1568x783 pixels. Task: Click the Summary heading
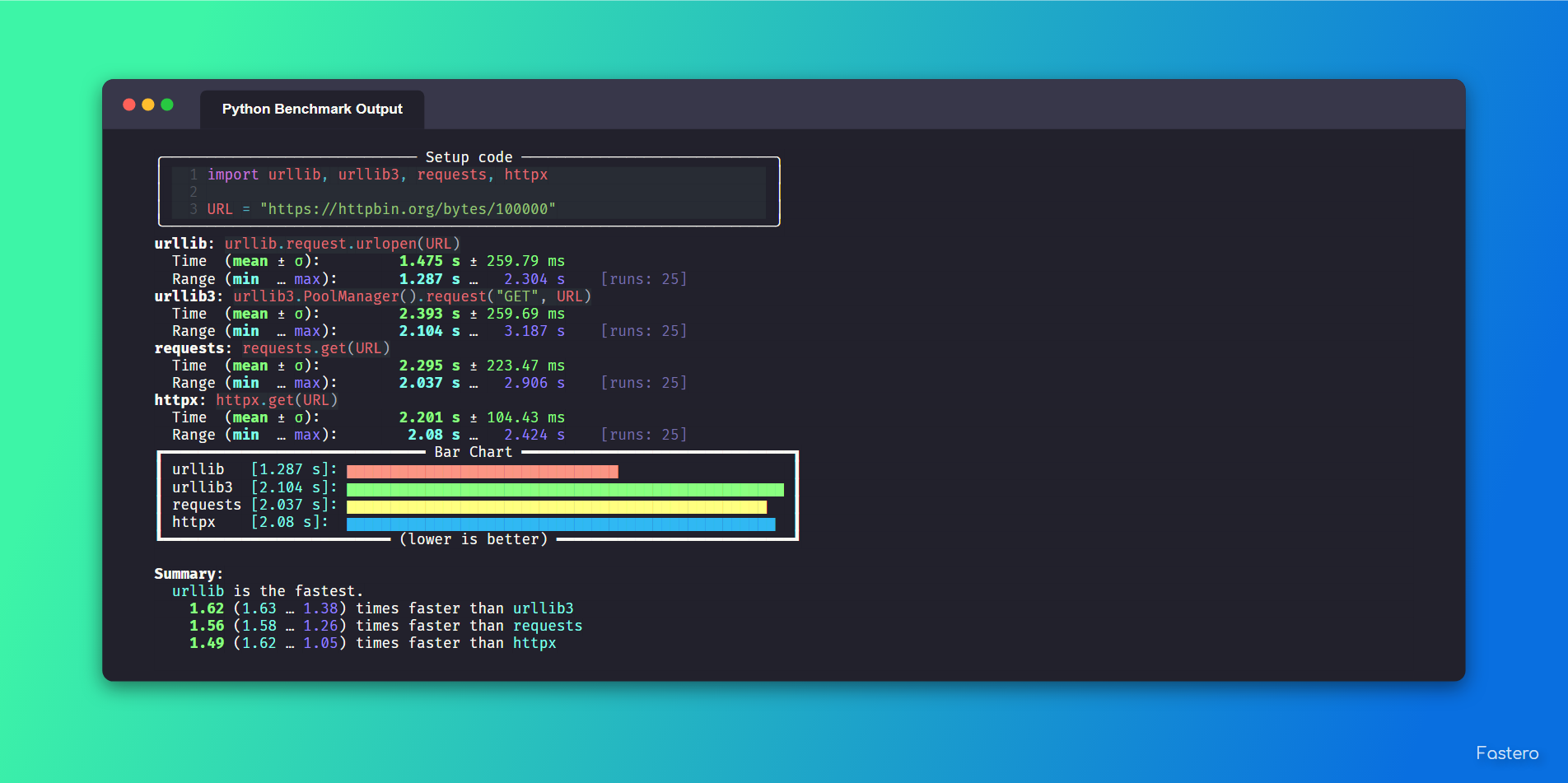coord(189,574)
